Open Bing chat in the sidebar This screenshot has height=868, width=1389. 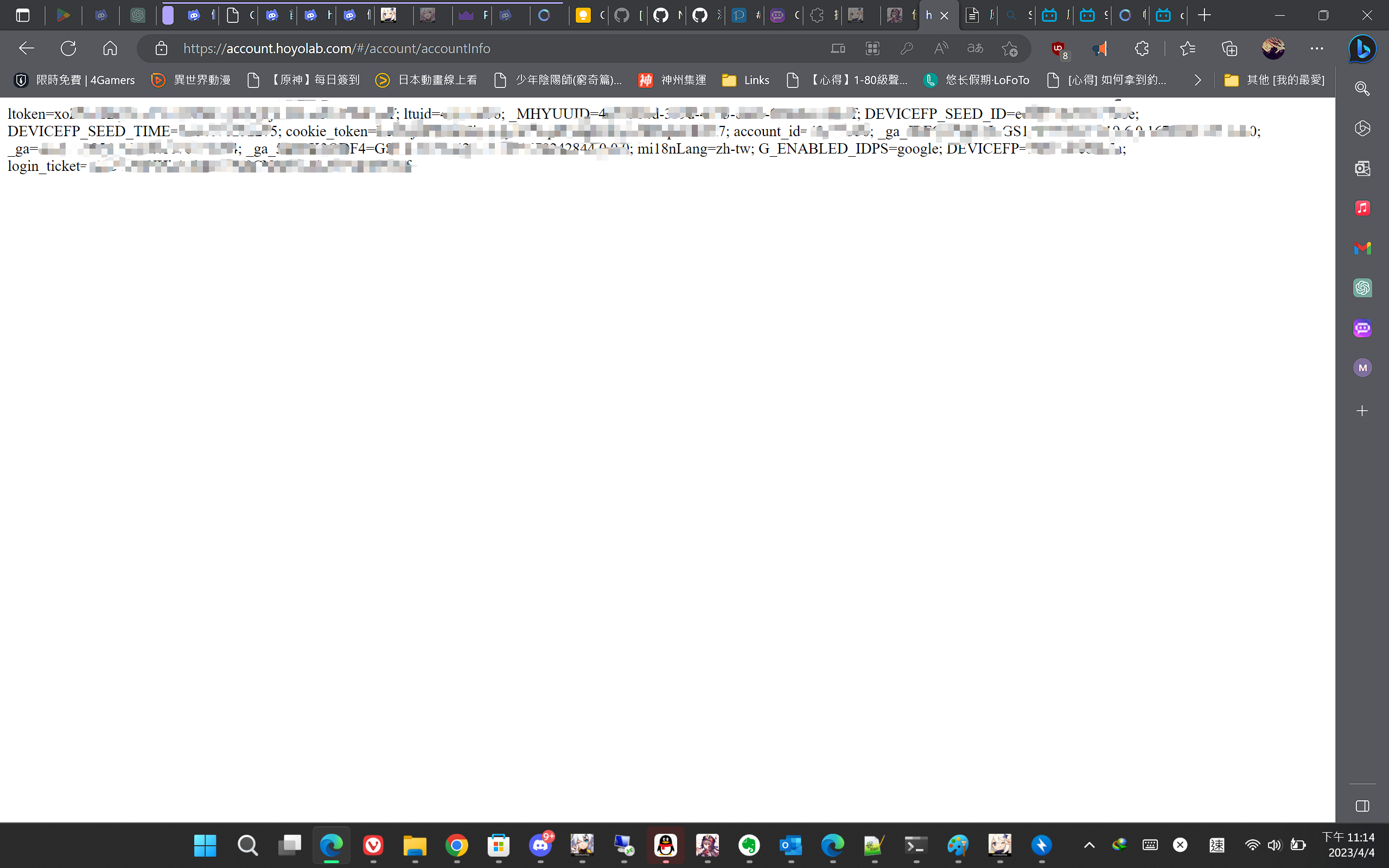coord(1362,49)
